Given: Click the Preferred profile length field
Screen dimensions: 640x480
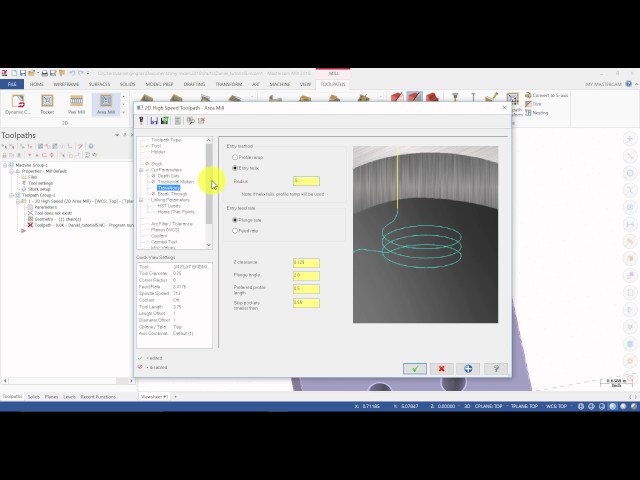Looking at the screenshot, I should [306, 289].
